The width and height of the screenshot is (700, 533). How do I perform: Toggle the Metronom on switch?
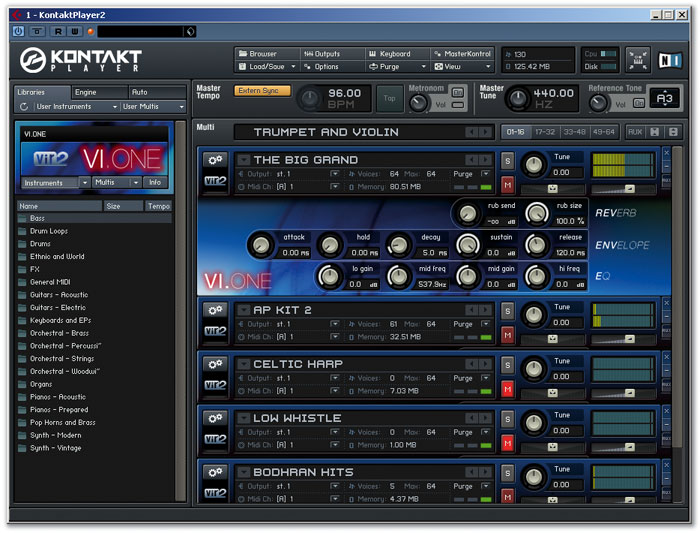coord(458,92)
